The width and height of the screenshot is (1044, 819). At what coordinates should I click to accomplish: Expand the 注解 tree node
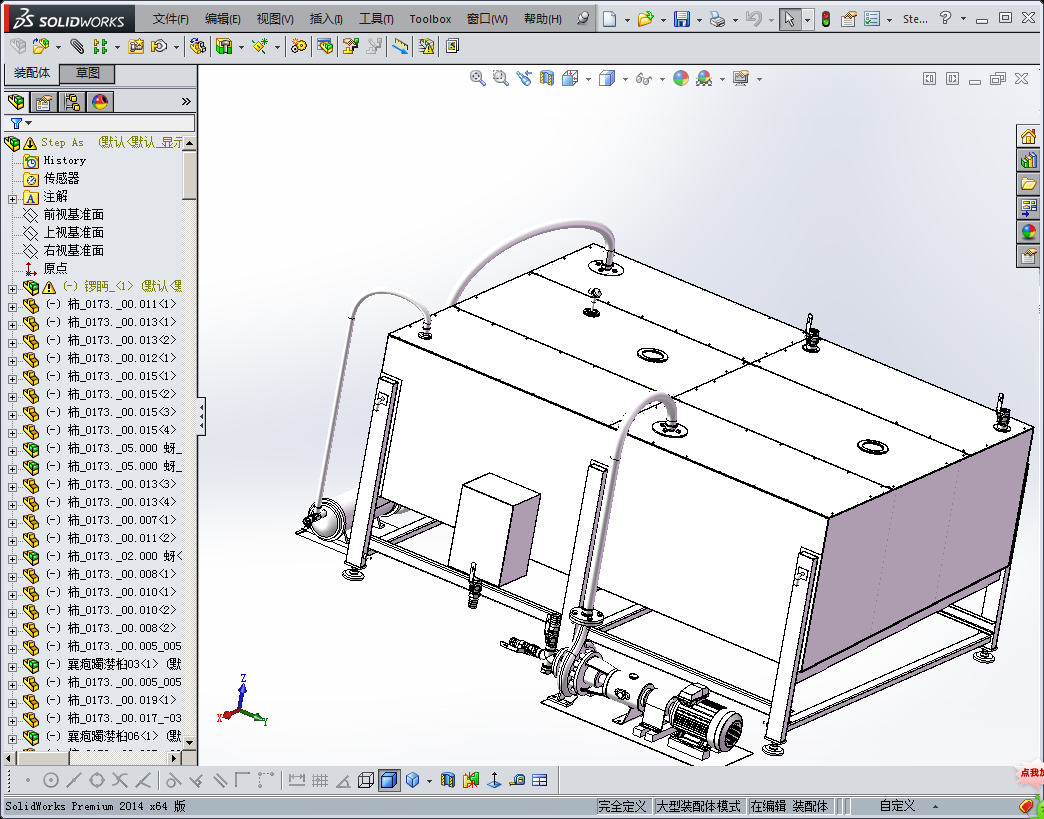12,197
